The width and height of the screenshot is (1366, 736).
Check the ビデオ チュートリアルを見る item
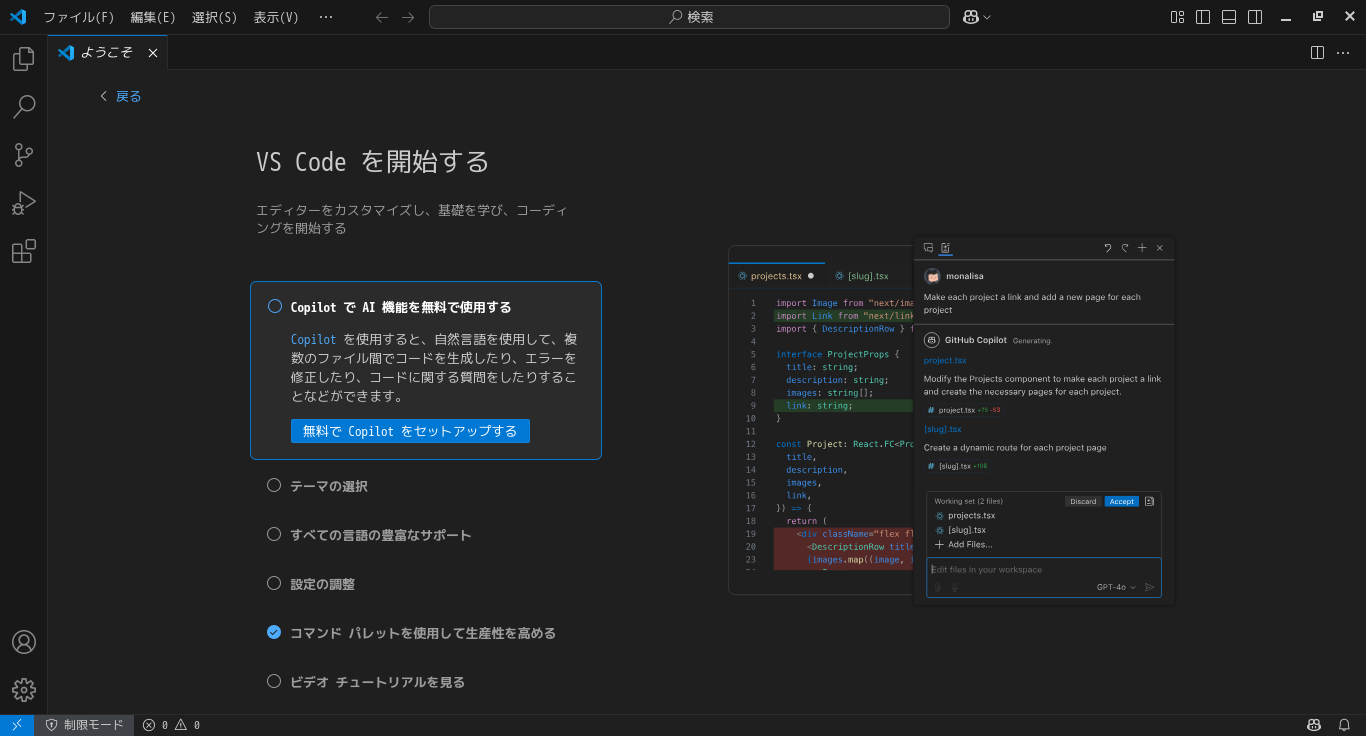click(x=274, y=681)
